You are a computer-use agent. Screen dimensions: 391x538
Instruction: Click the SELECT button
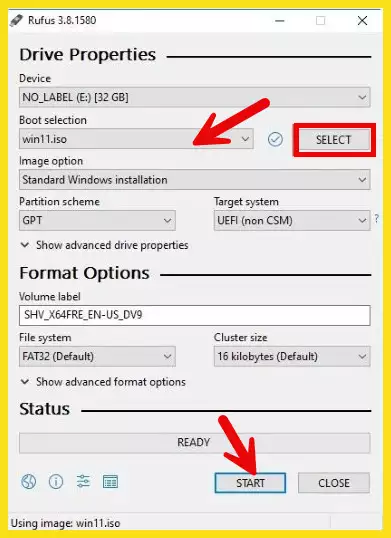coord(334,140)
